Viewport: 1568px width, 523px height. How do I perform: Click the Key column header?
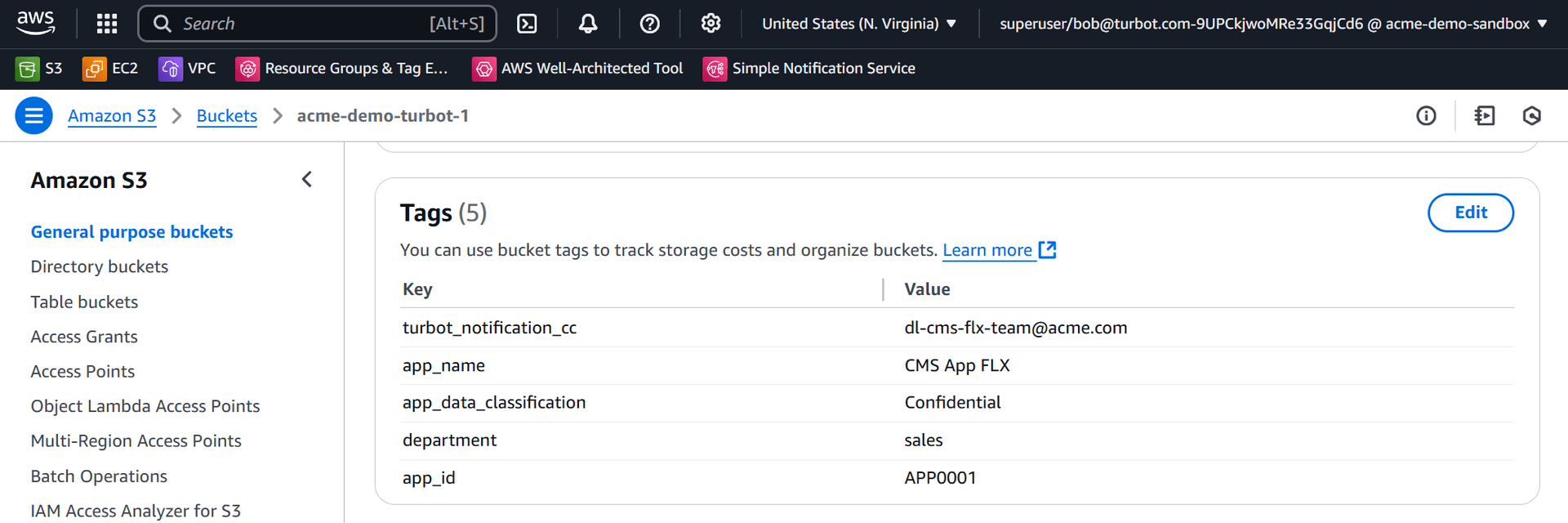(417, 289)
